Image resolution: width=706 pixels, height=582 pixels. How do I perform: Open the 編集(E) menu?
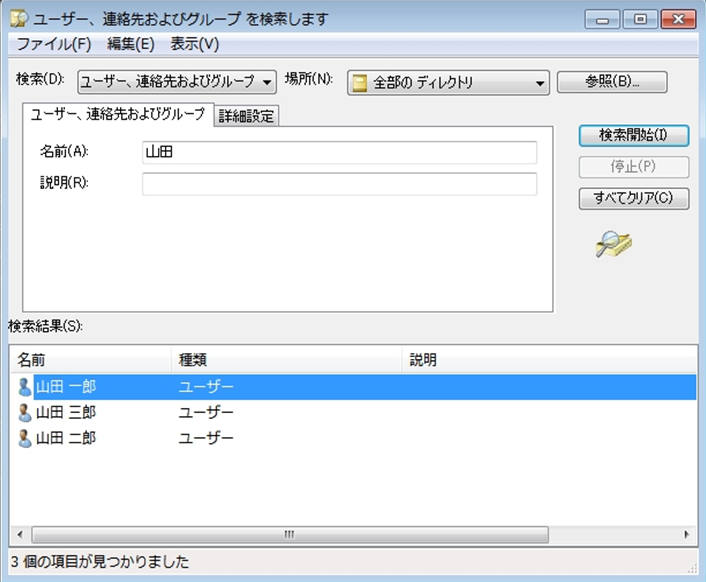click(131, 44)
